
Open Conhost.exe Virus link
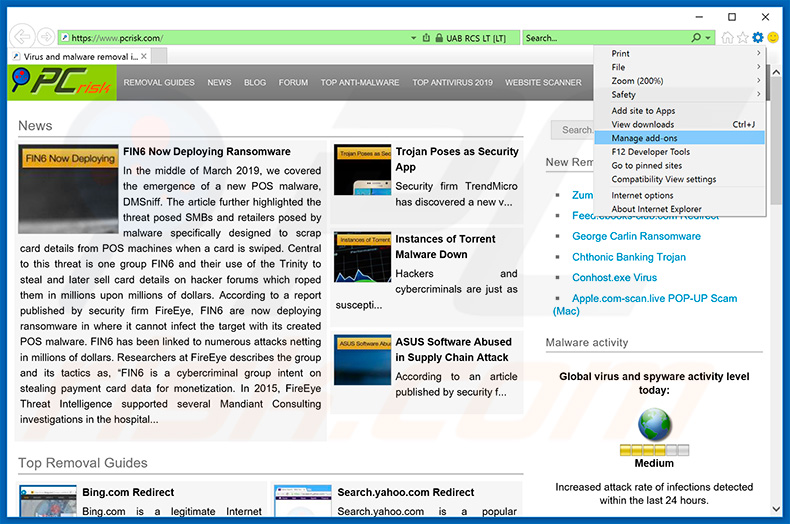point(614,277)
